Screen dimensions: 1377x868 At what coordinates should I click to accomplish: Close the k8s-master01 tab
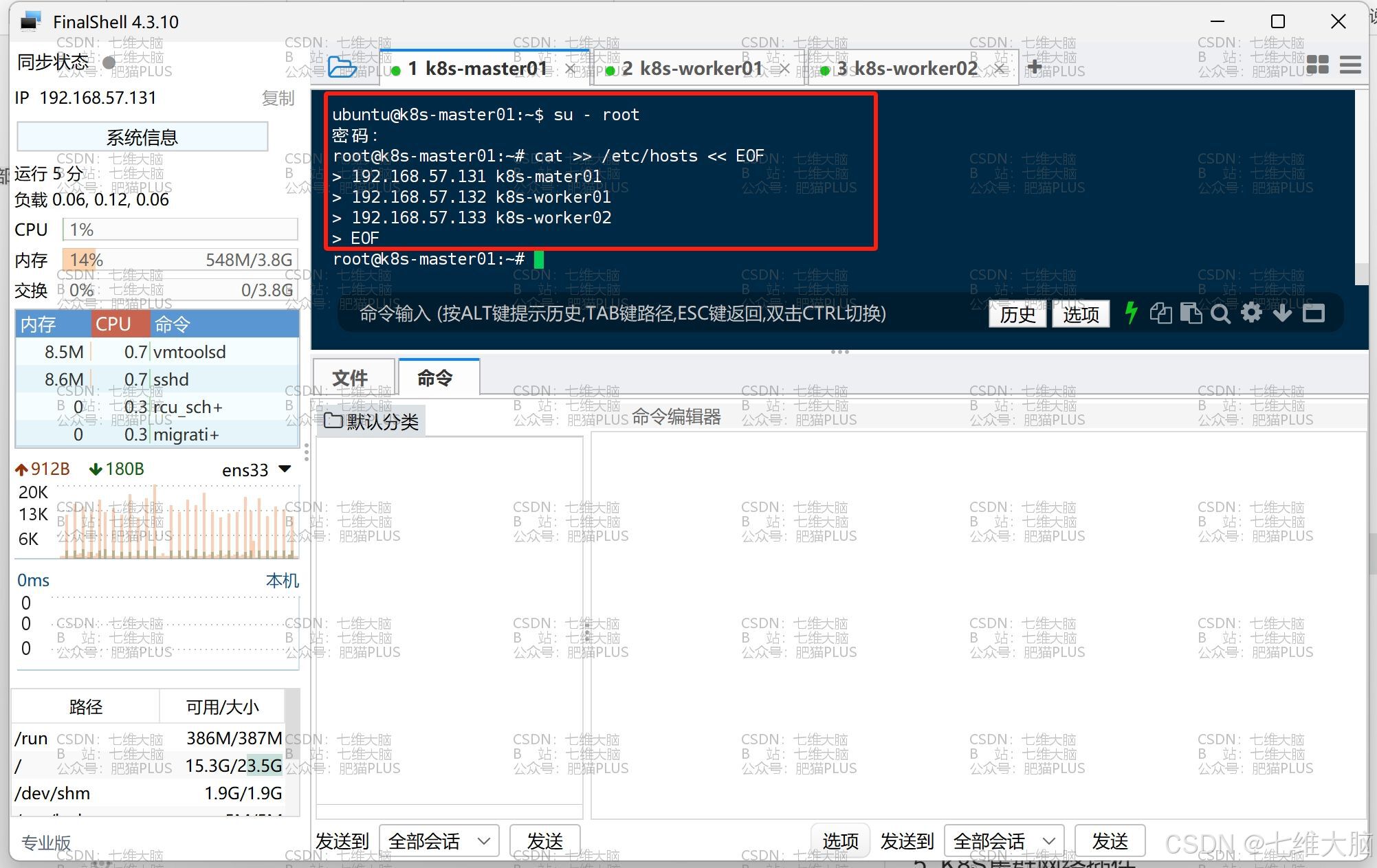coord(571,69)
